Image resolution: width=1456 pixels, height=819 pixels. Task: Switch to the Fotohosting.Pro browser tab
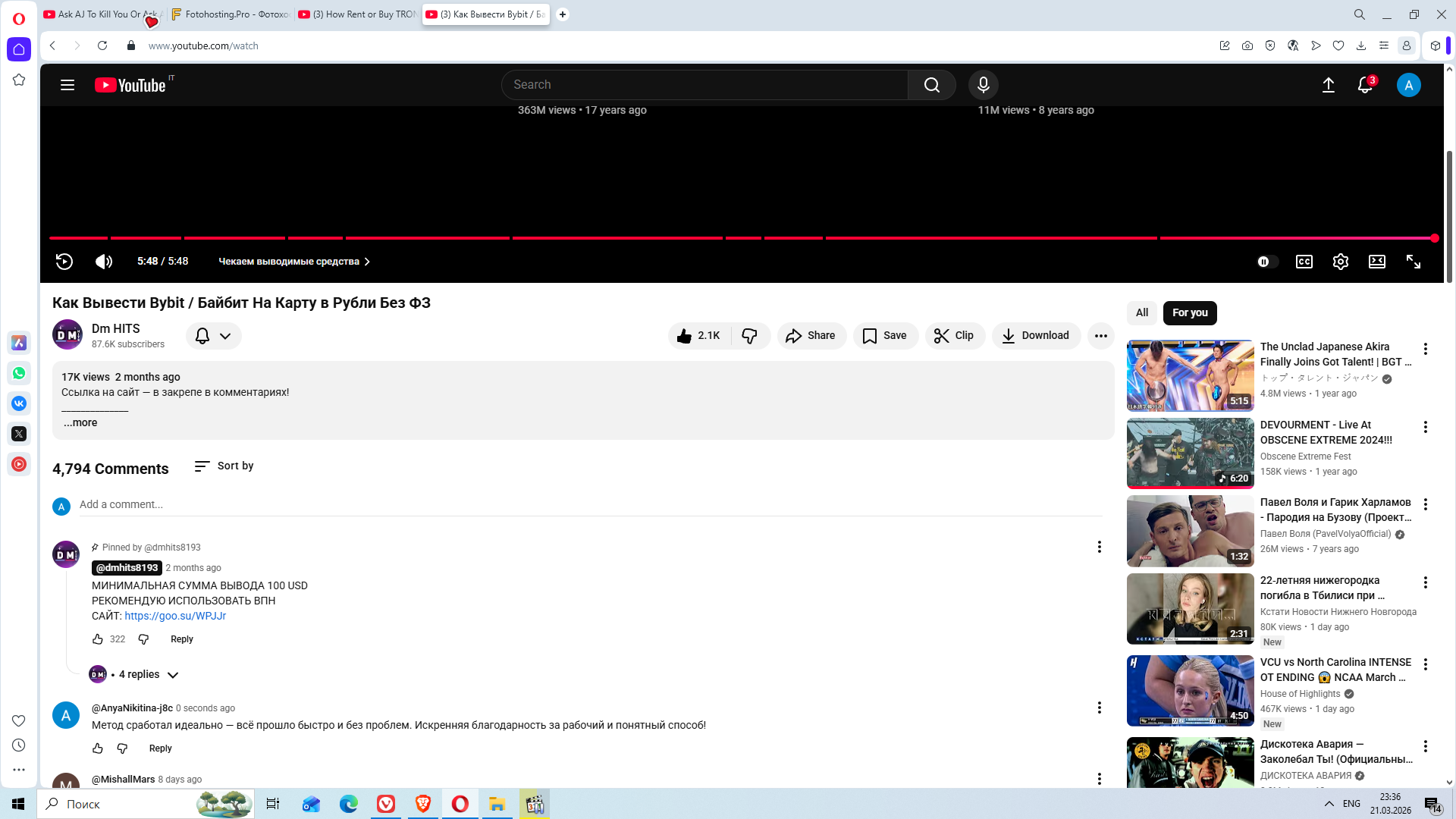(x=231, y=14)
